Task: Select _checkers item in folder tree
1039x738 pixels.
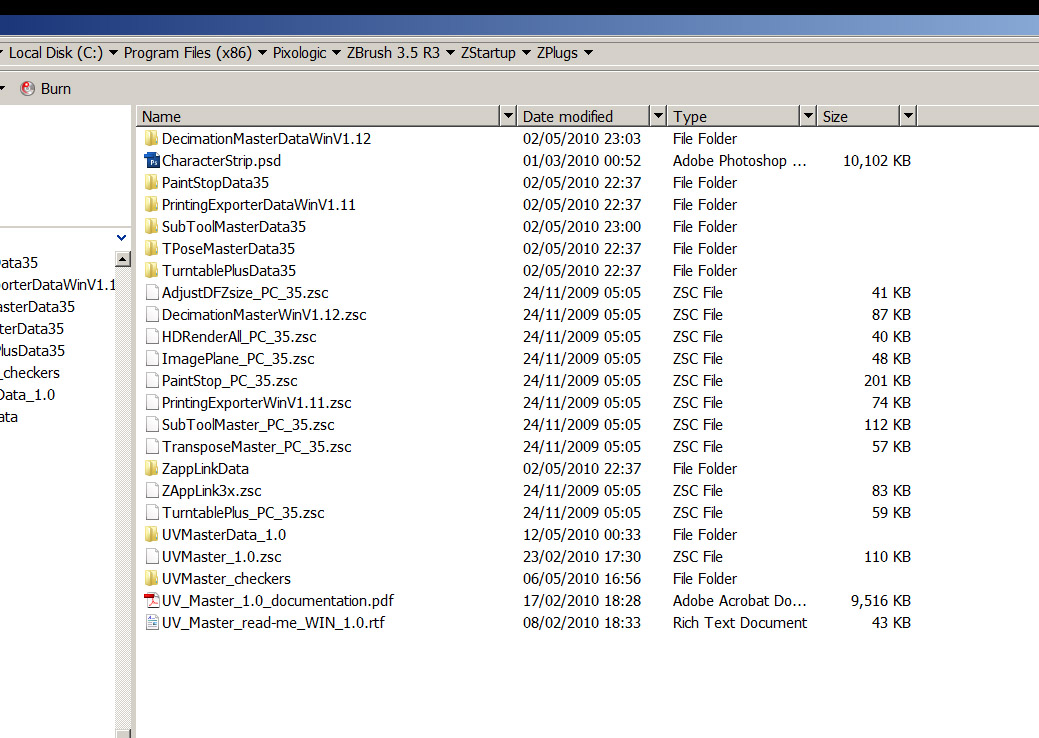Action: point(30,372)
